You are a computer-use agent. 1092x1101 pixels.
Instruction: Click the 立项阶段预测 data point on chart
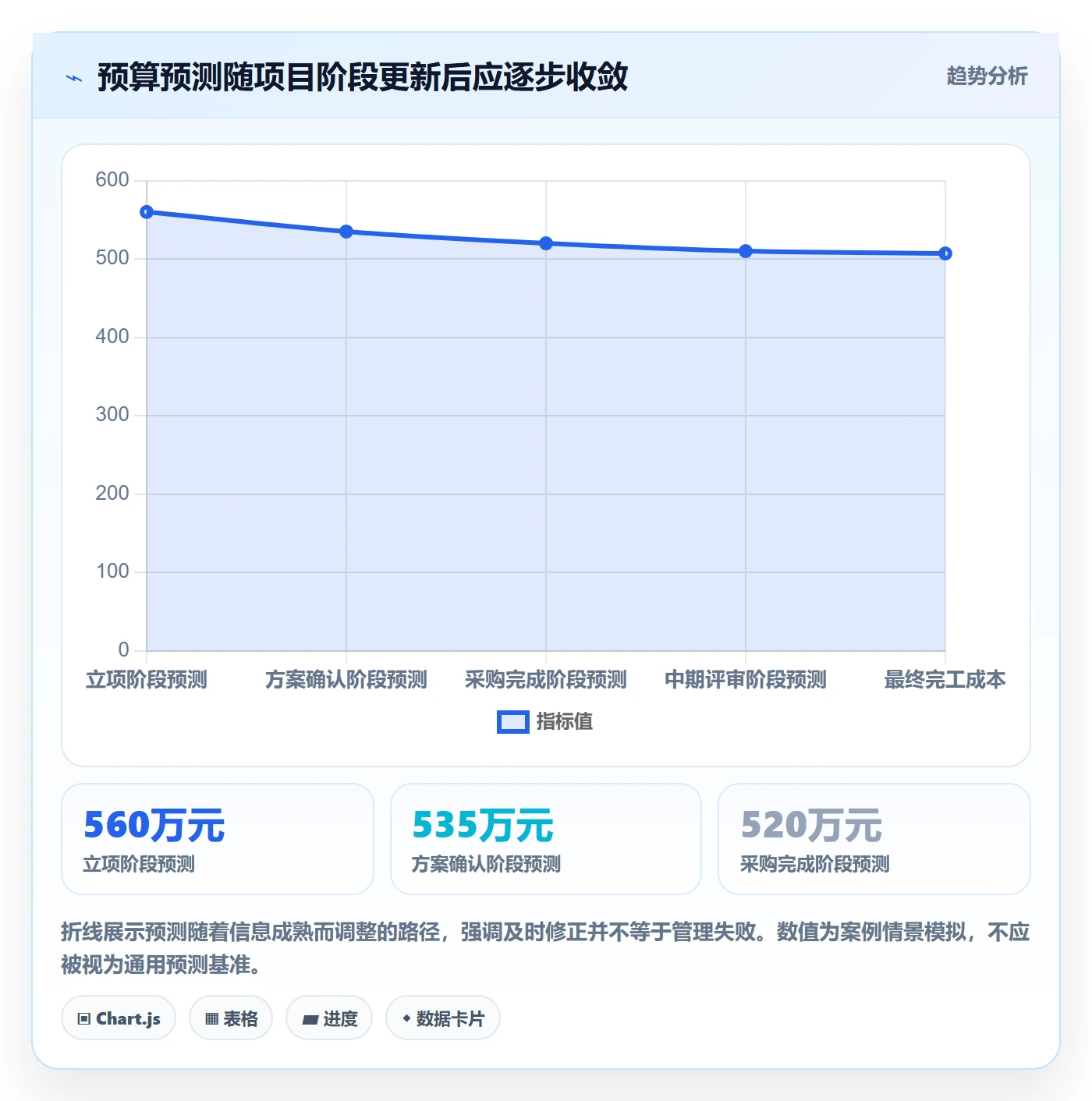click(x=147, y=212)
